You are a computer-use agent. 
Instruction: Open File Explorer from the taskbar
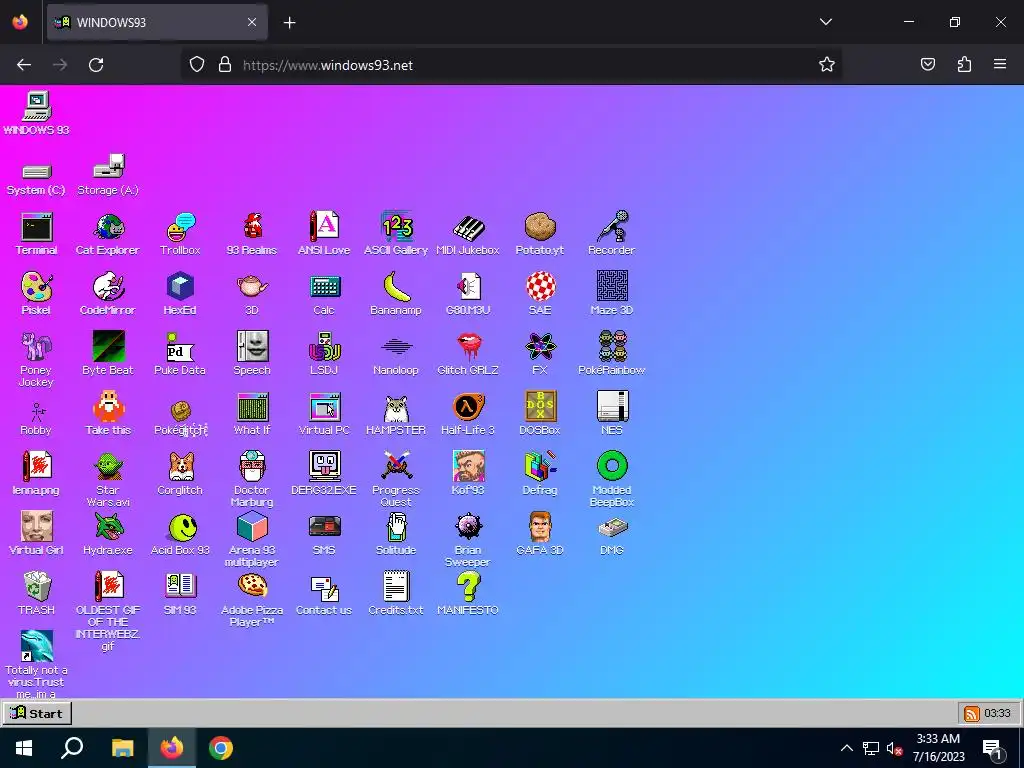tap(122, 748)
